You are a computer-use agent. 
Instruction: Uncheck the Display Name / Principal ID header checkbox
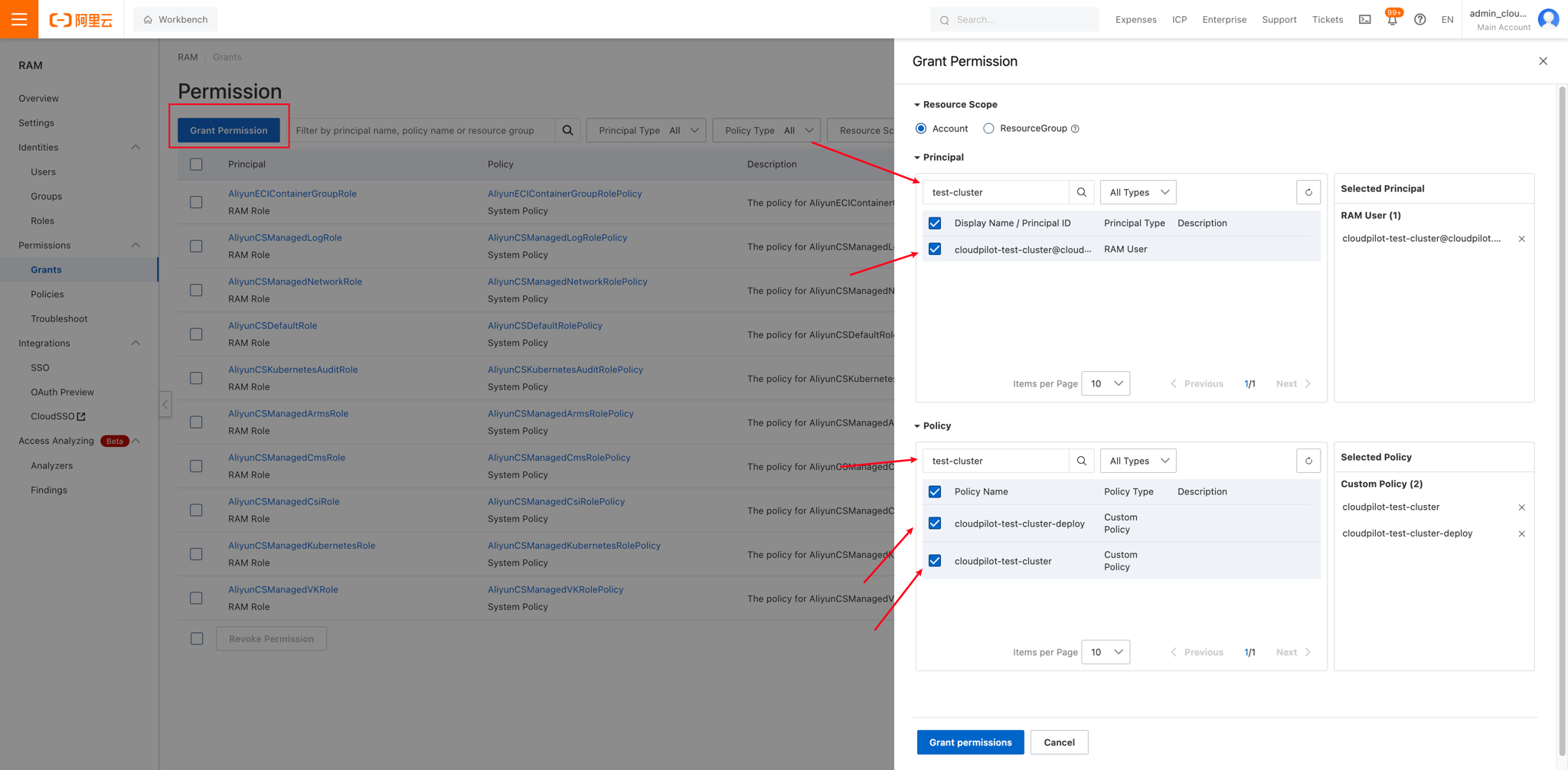[x=935, y=223]
